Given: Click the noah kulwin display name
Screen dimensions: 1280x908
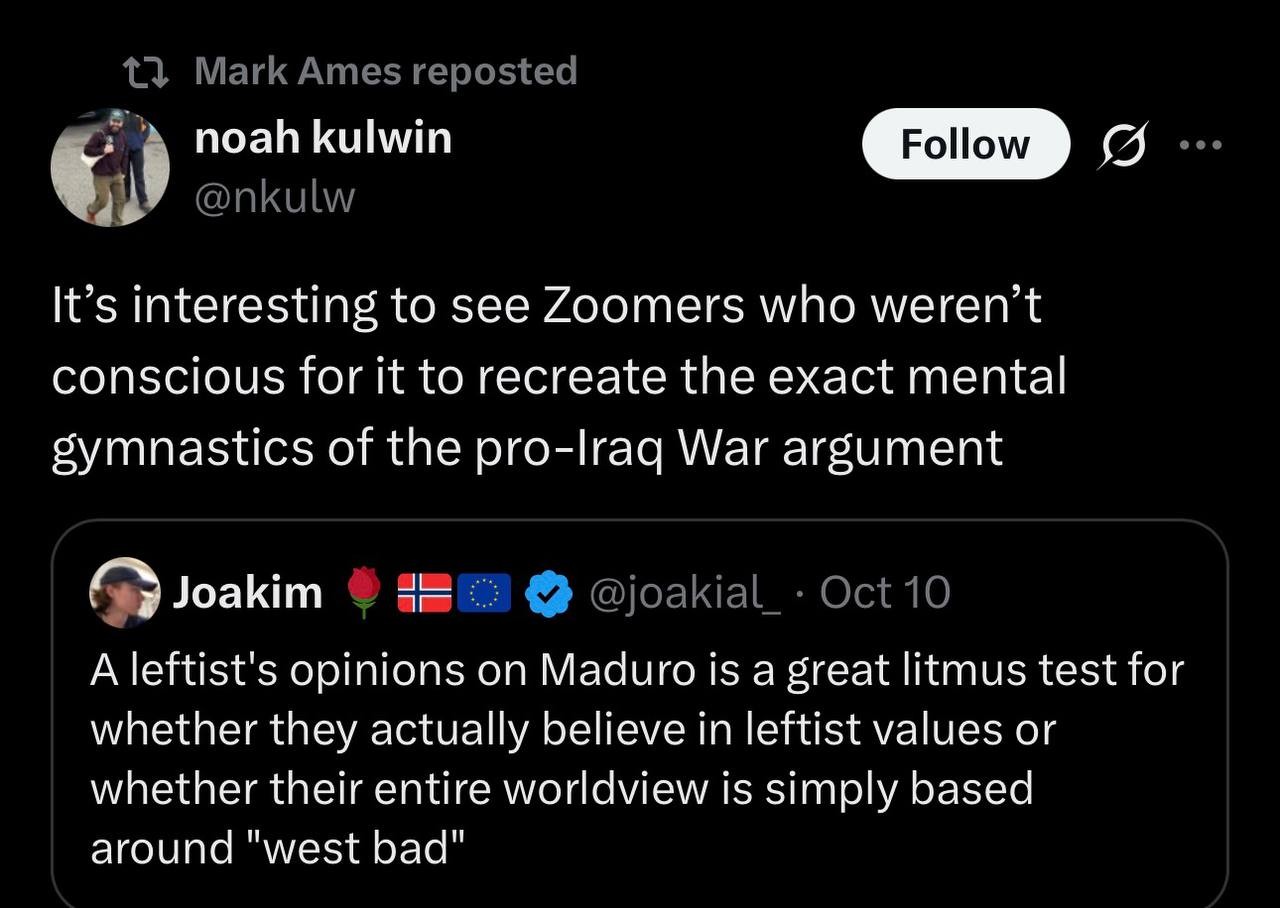Looking at the screenshot, I should click(322, 138).
